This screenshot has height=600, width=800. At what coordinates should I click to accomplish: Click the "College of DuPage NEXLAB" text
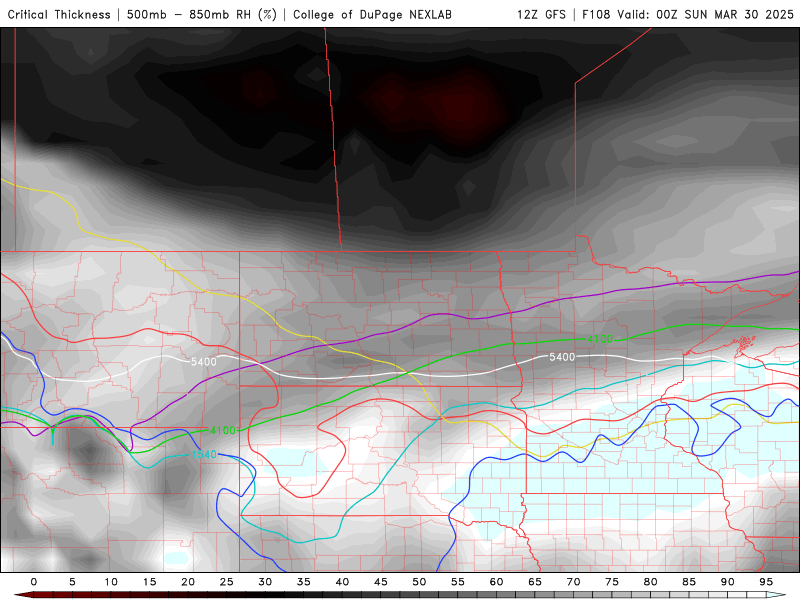coord(372,15)
